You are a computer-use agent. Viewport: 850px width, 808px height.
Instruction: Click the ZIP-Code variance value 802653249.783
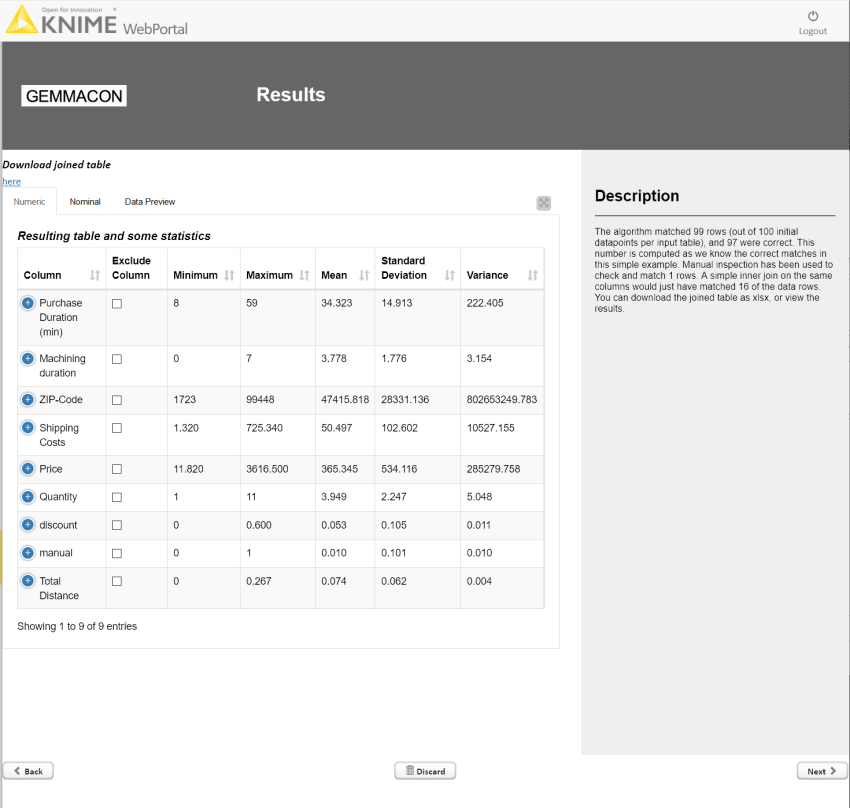tap(501, 399)
